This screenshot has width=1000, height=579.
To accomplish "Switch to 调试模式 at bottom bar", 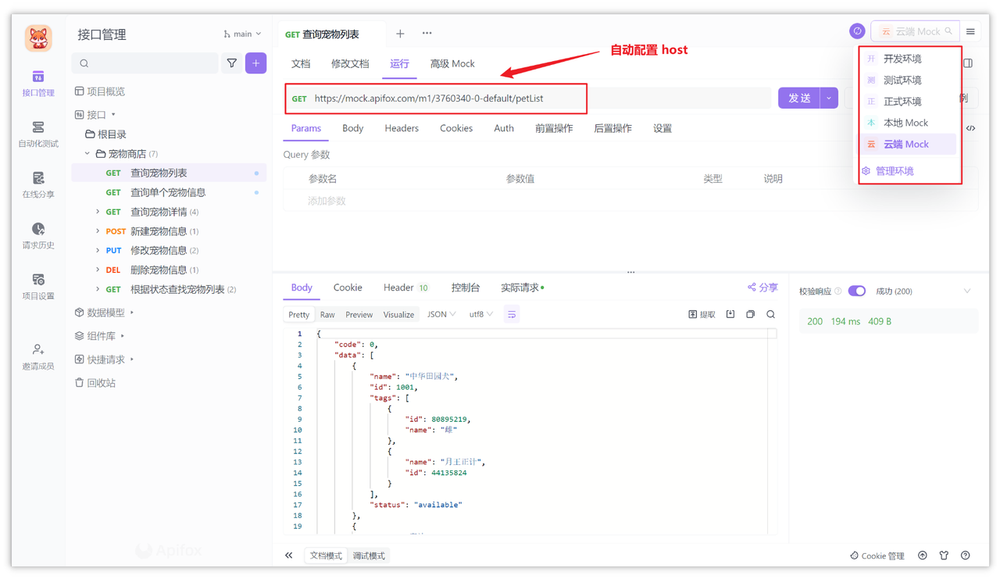I will [x=370, y=554].
